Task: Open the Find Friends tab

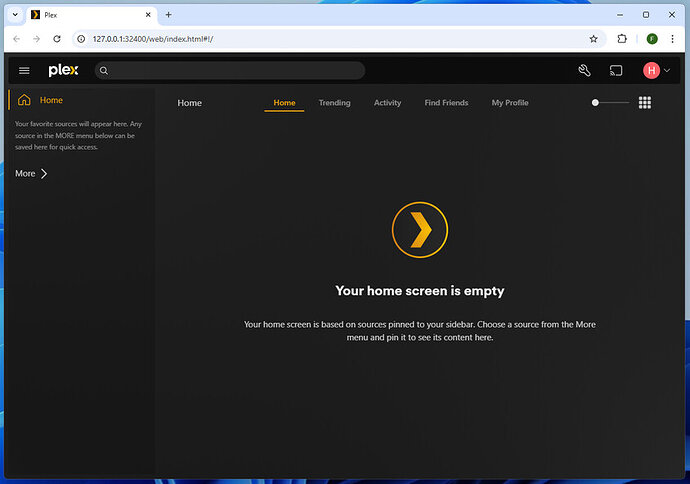Action: tap(446, 103)
